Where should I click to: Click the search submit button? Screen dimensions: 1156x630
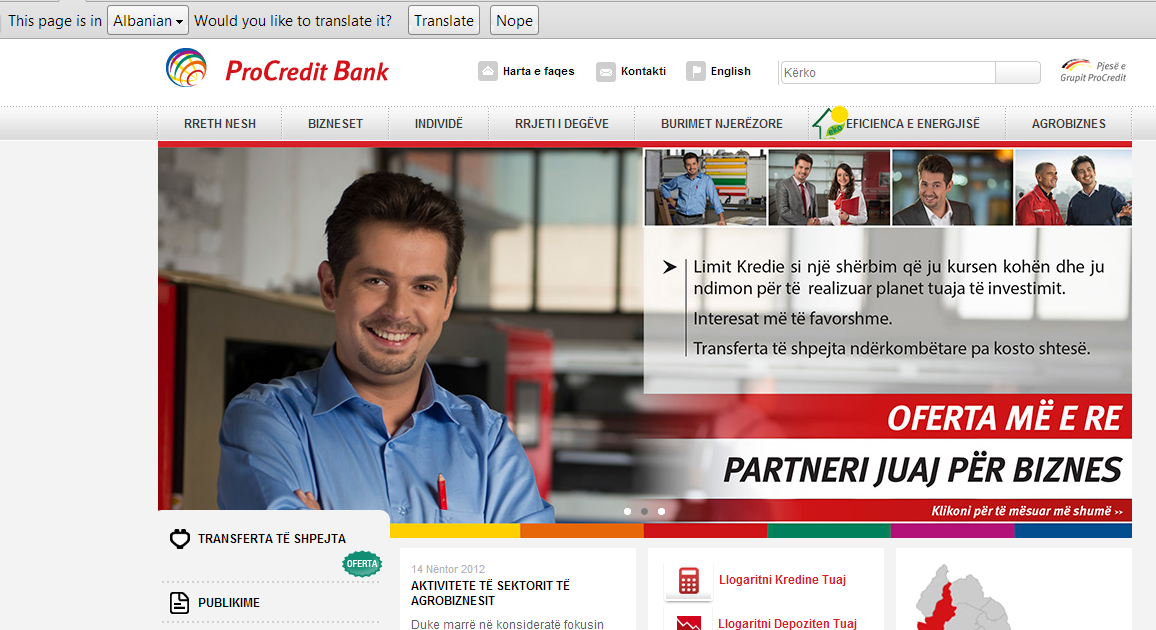click(1018, 72)
